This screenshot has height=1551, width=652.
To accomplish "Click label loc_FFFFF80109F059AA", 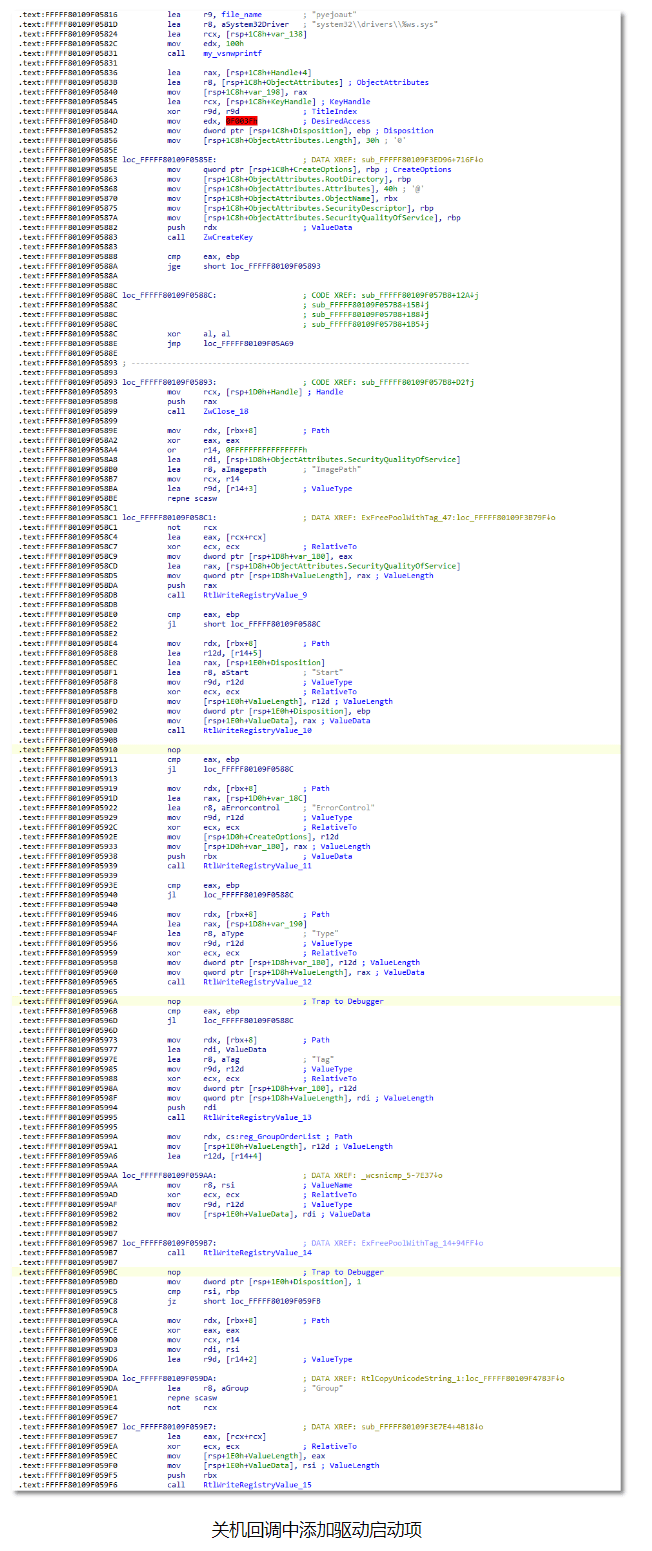I will tap(168, 1175).
